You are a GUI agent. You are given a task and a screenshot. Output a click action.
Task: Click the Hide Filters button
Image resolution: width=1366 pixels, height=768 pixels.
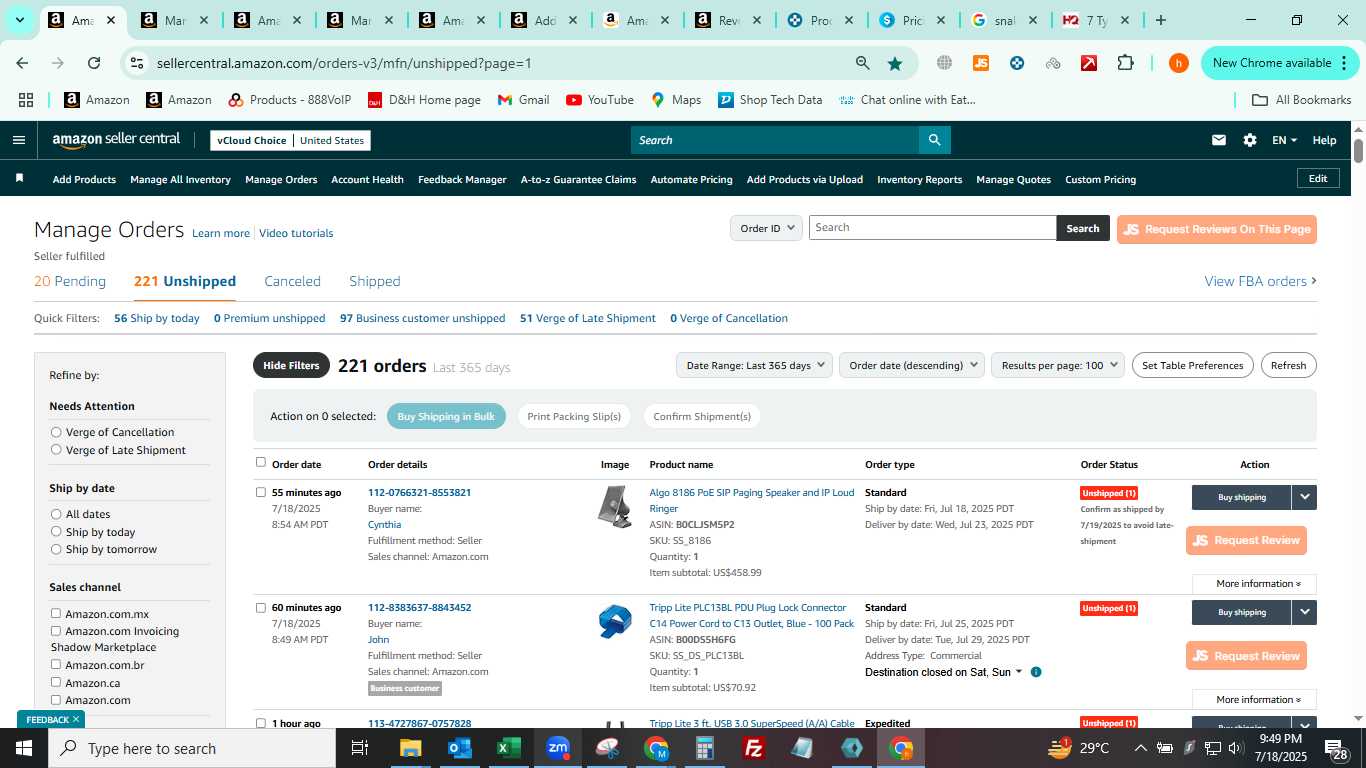click(x=291, y=365)
